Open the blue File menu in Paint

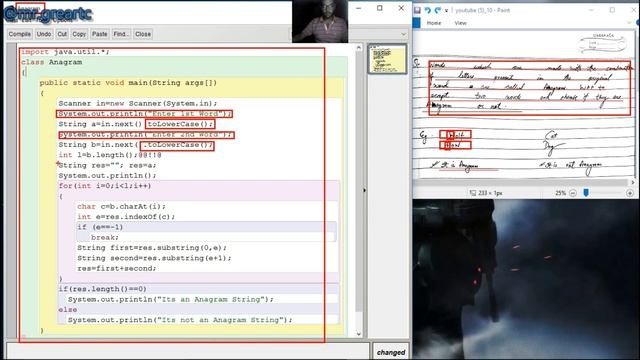(x=416, y=23)
